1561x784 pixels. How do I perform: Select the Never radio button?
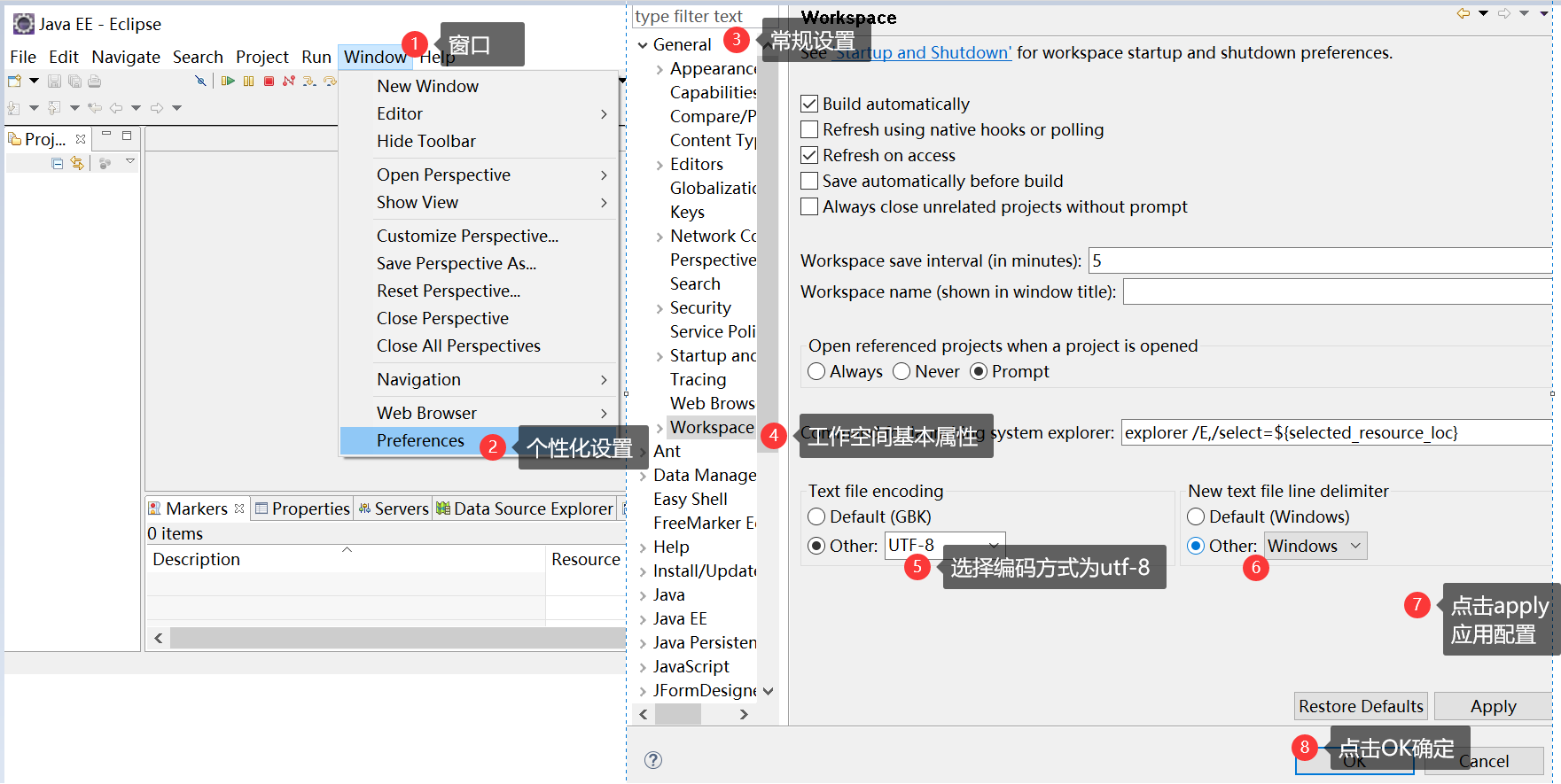point(901,371)
